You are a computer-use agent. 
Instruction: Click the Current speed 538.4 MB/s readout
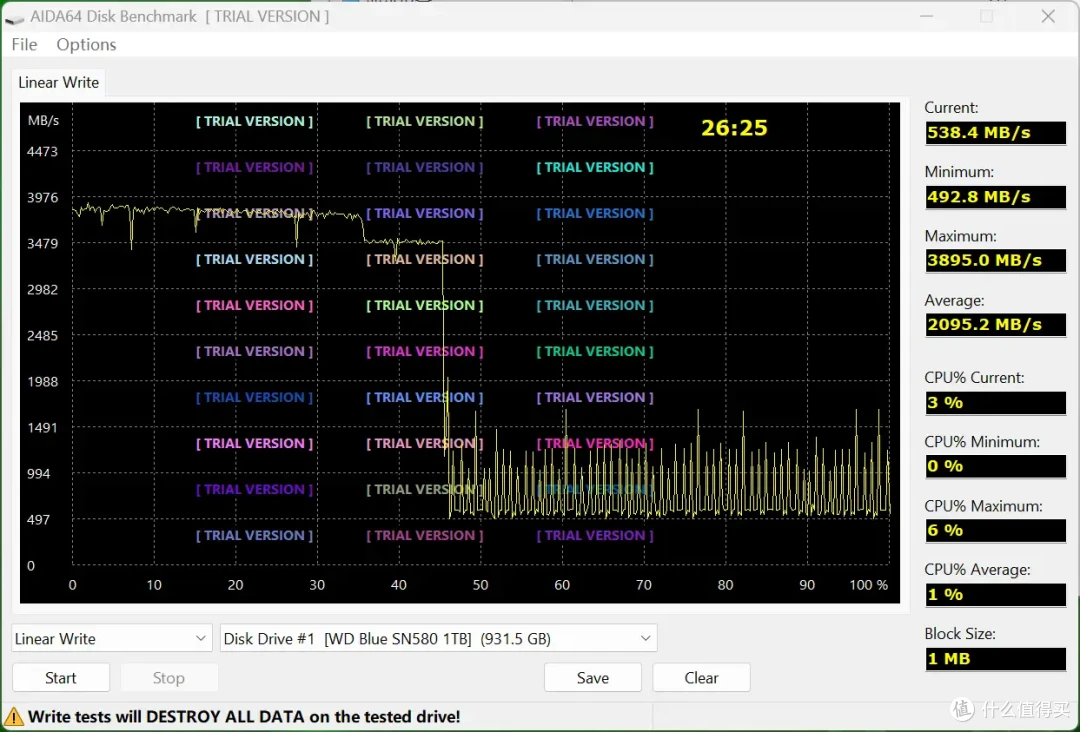coord(995,133)
